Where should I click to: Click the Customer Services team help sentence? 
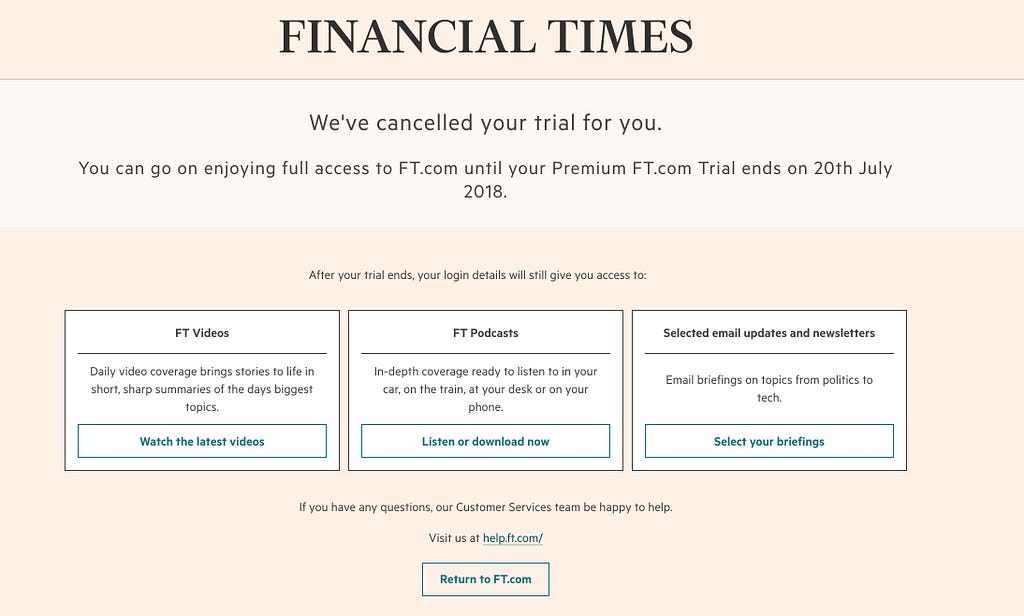tap(485, 507)
